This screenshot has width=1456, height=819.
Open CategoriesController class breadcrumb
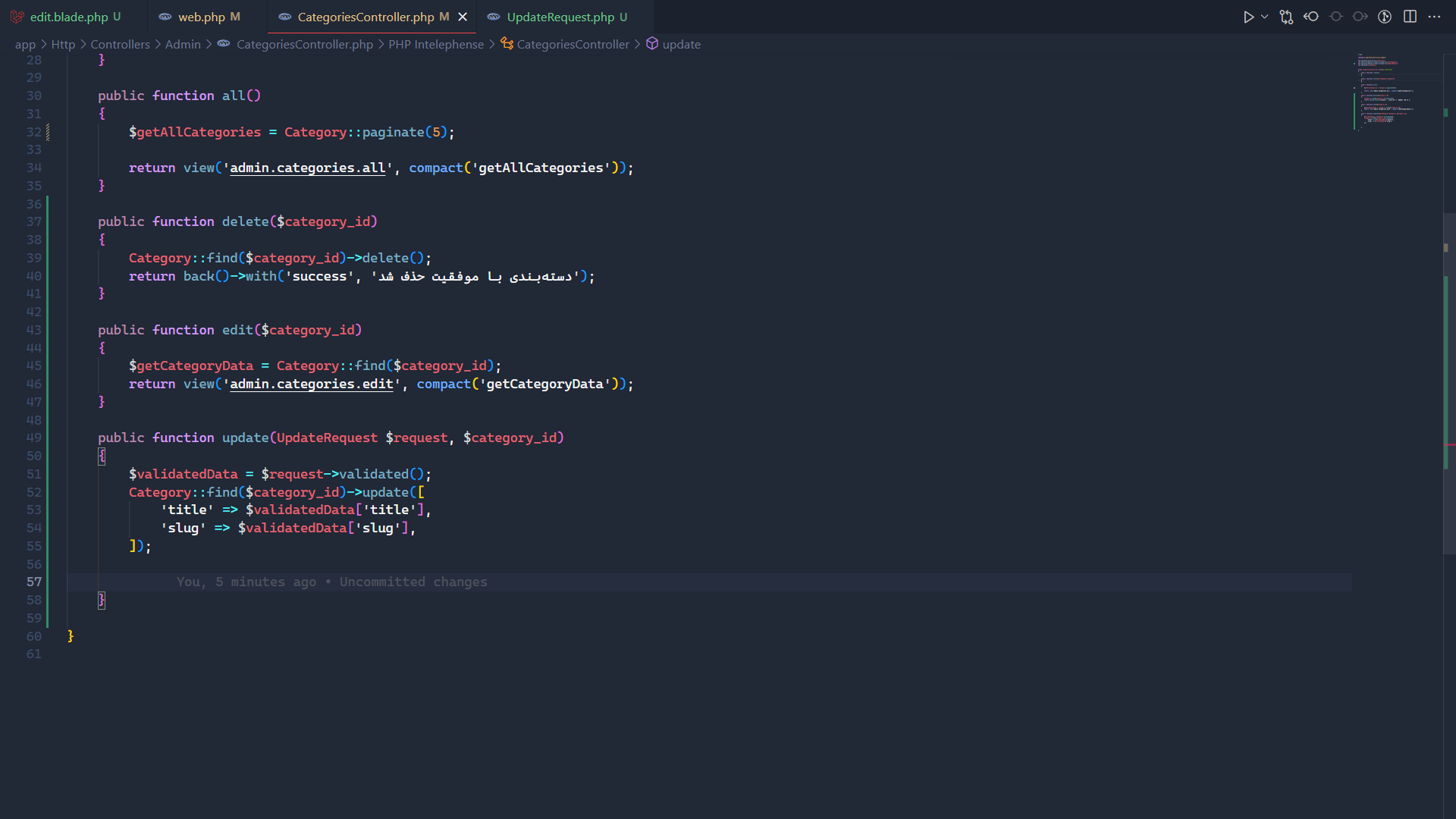pyautogui.click(x=573, y=45)
